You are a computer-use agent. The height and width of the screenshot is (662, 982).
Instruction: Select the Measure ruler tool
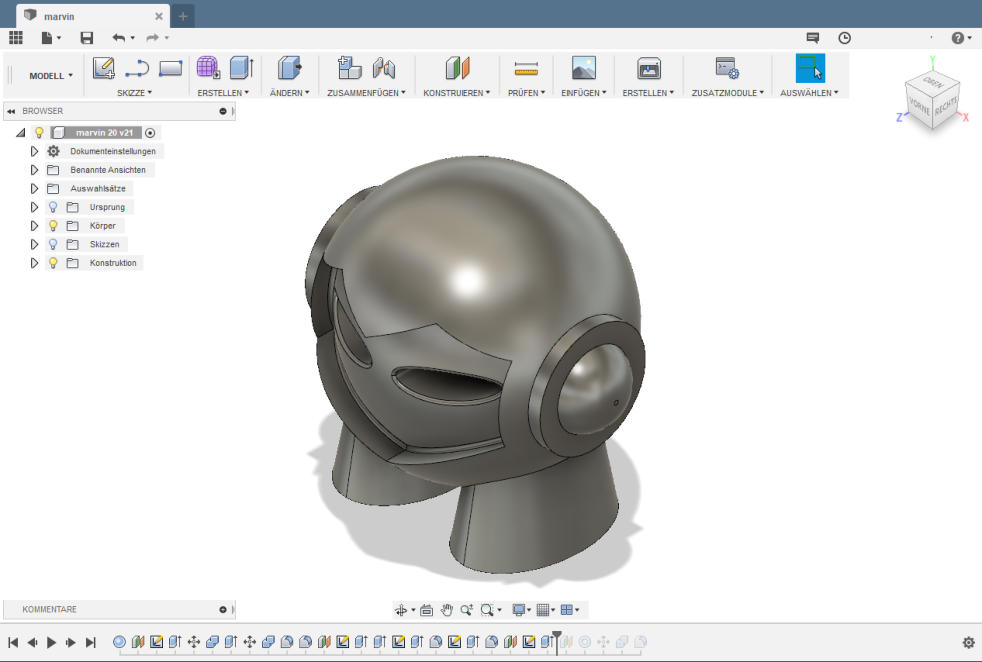[526, 68]
